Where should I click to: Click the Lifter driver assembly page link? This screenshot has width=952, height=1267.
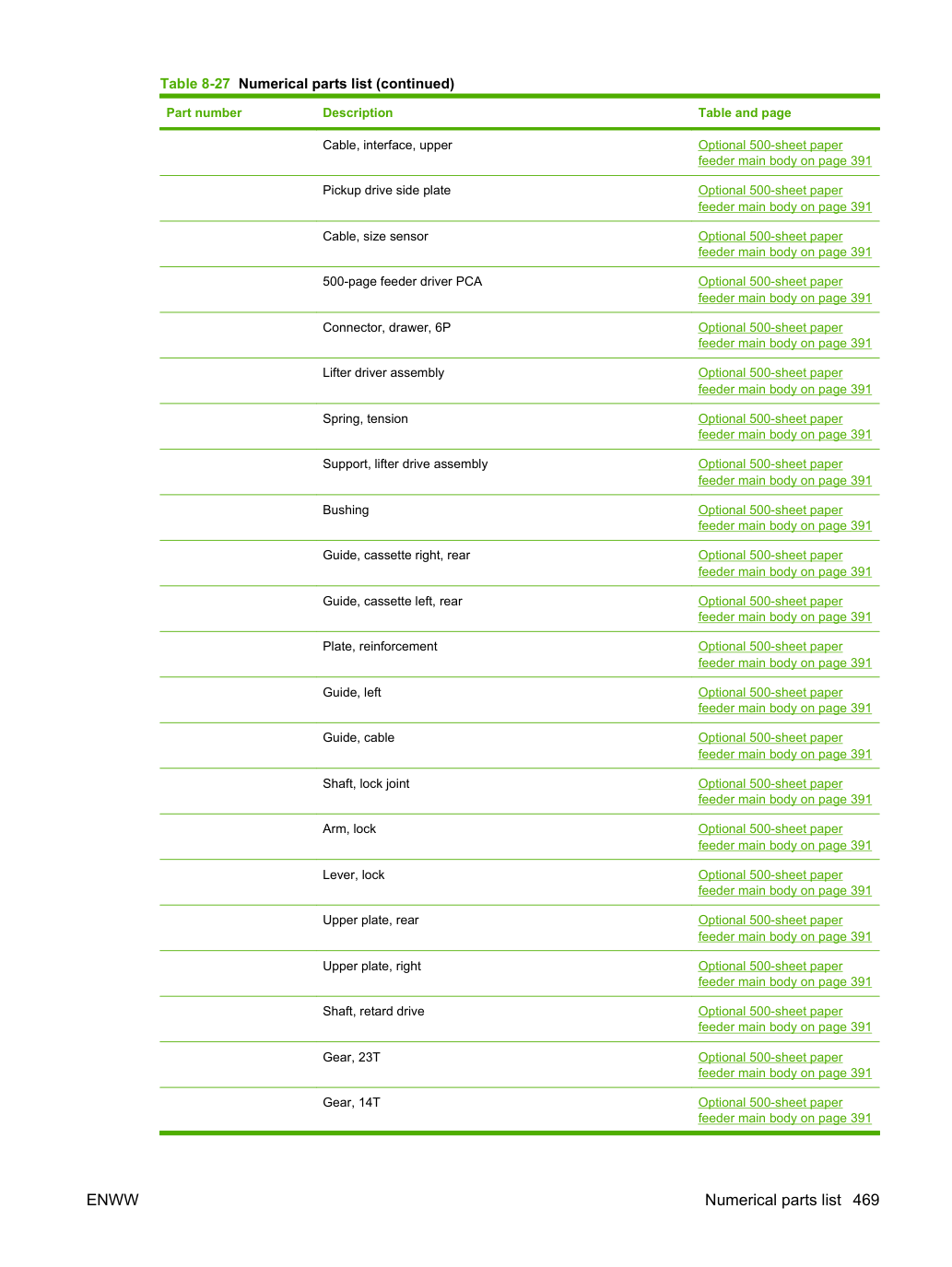[x=784, y=381]
